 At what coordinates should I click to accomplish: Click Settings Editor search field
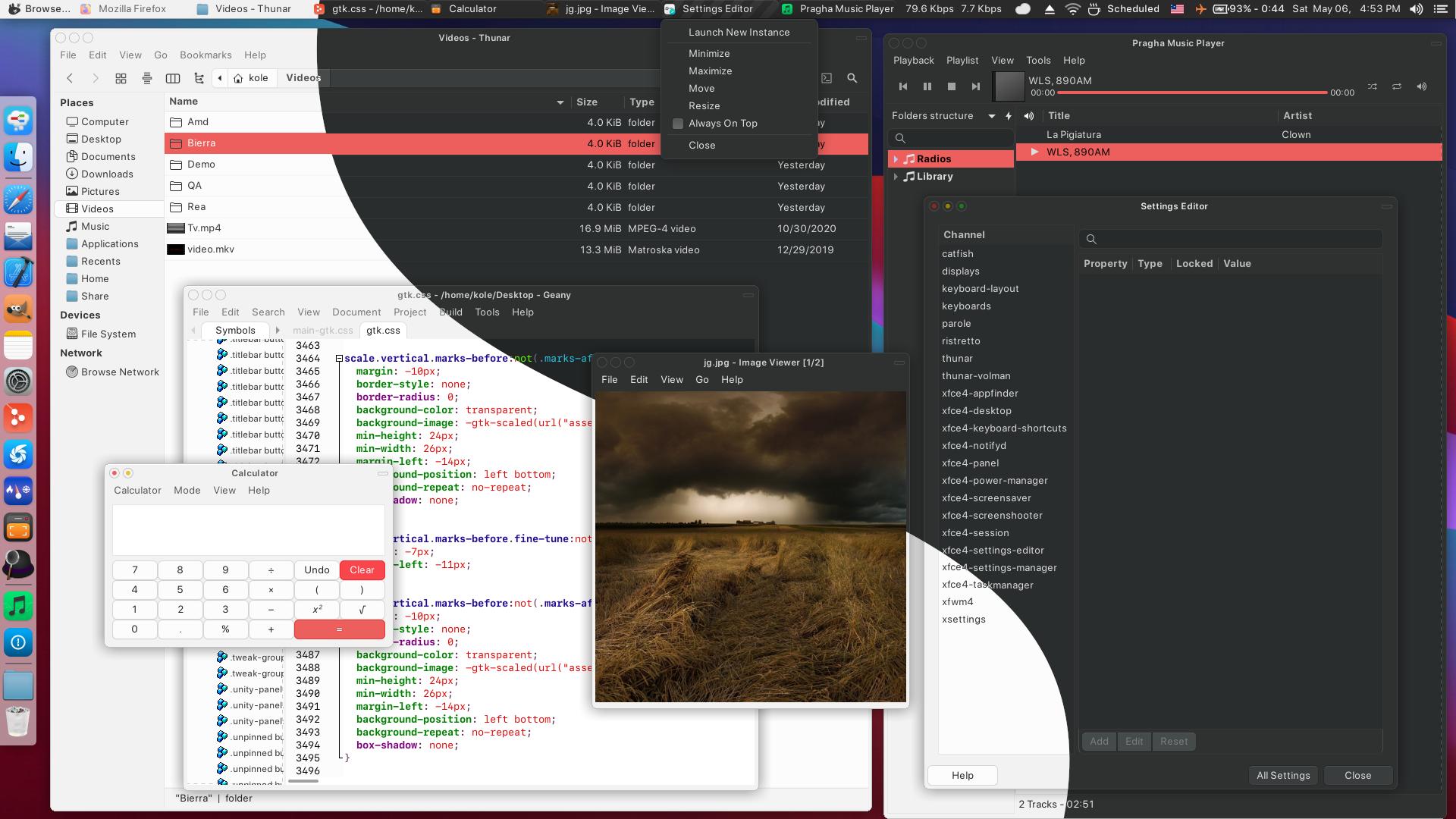coord(1230,240)
